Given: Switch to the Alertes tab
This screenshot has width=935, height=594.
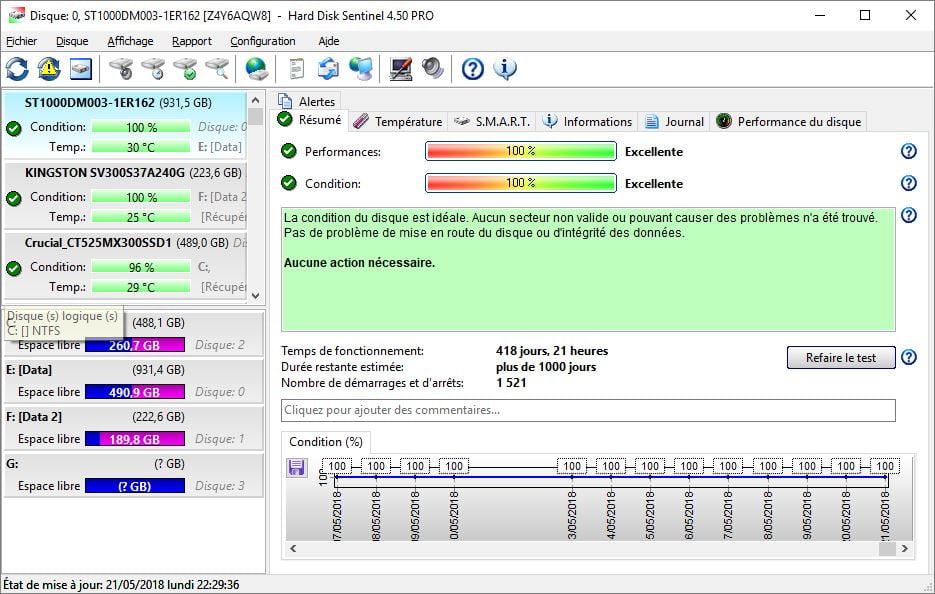Looking at the screenshot, I should click(x=308, y=101).
